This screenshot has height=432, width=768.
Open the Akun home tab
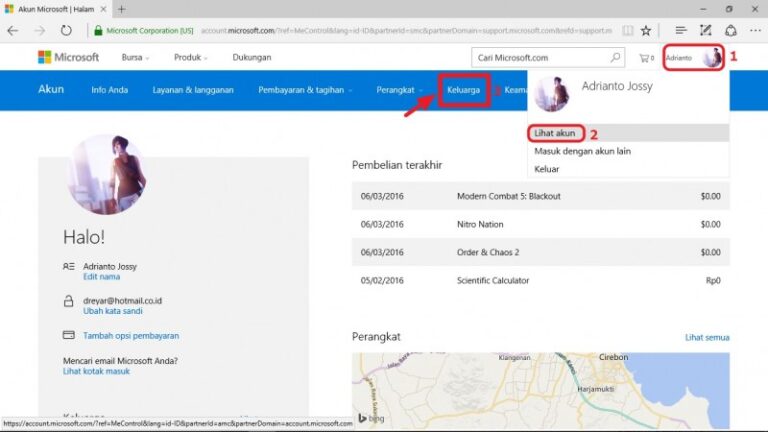51,89
